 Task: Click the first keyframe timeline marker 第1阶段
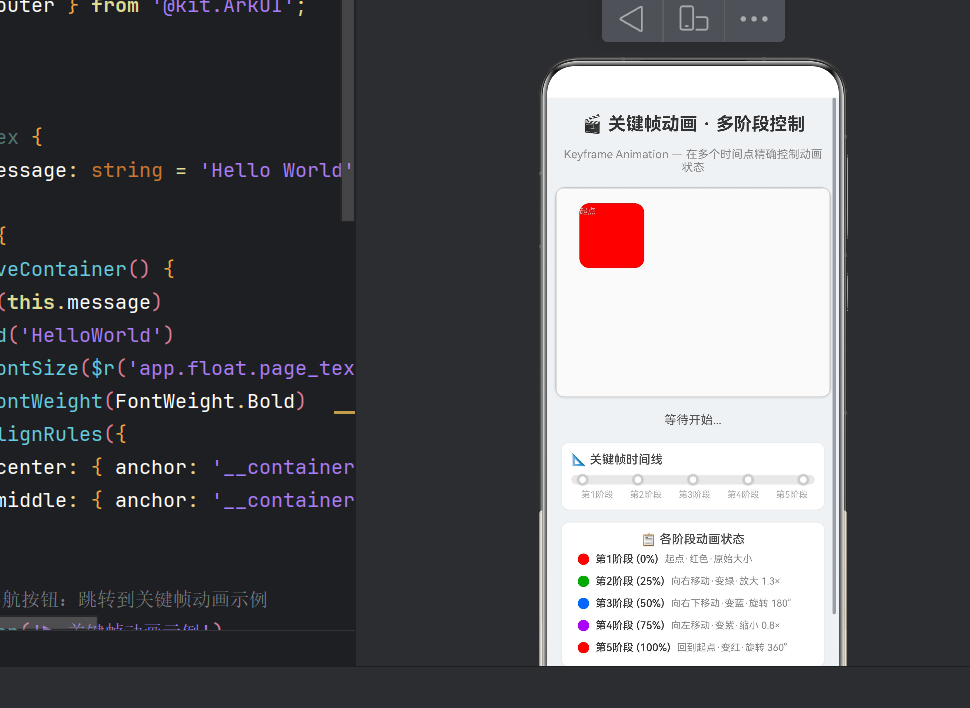pos(583,480)
